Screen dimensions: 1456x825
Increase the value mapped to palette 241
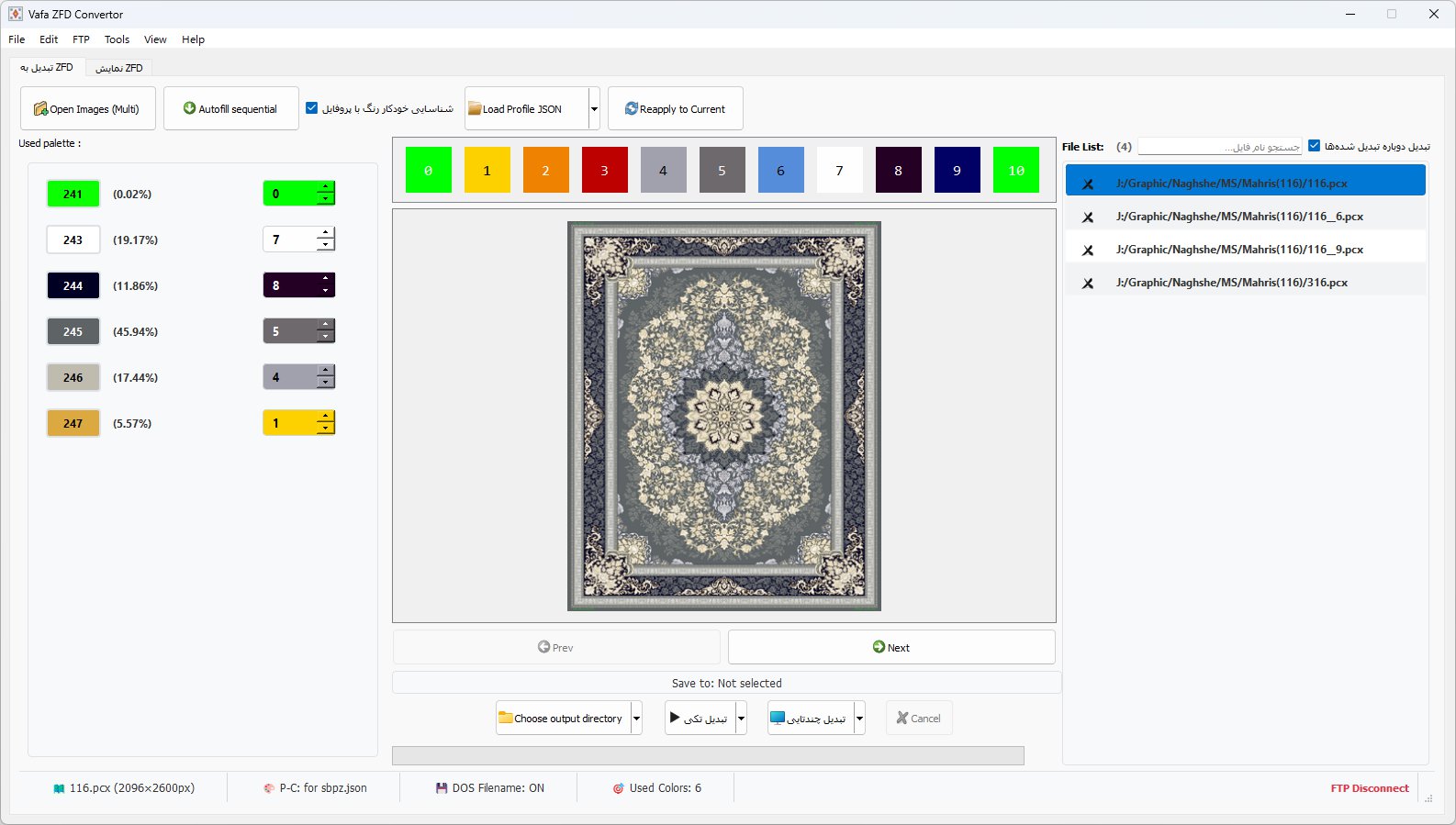point(325,188)
